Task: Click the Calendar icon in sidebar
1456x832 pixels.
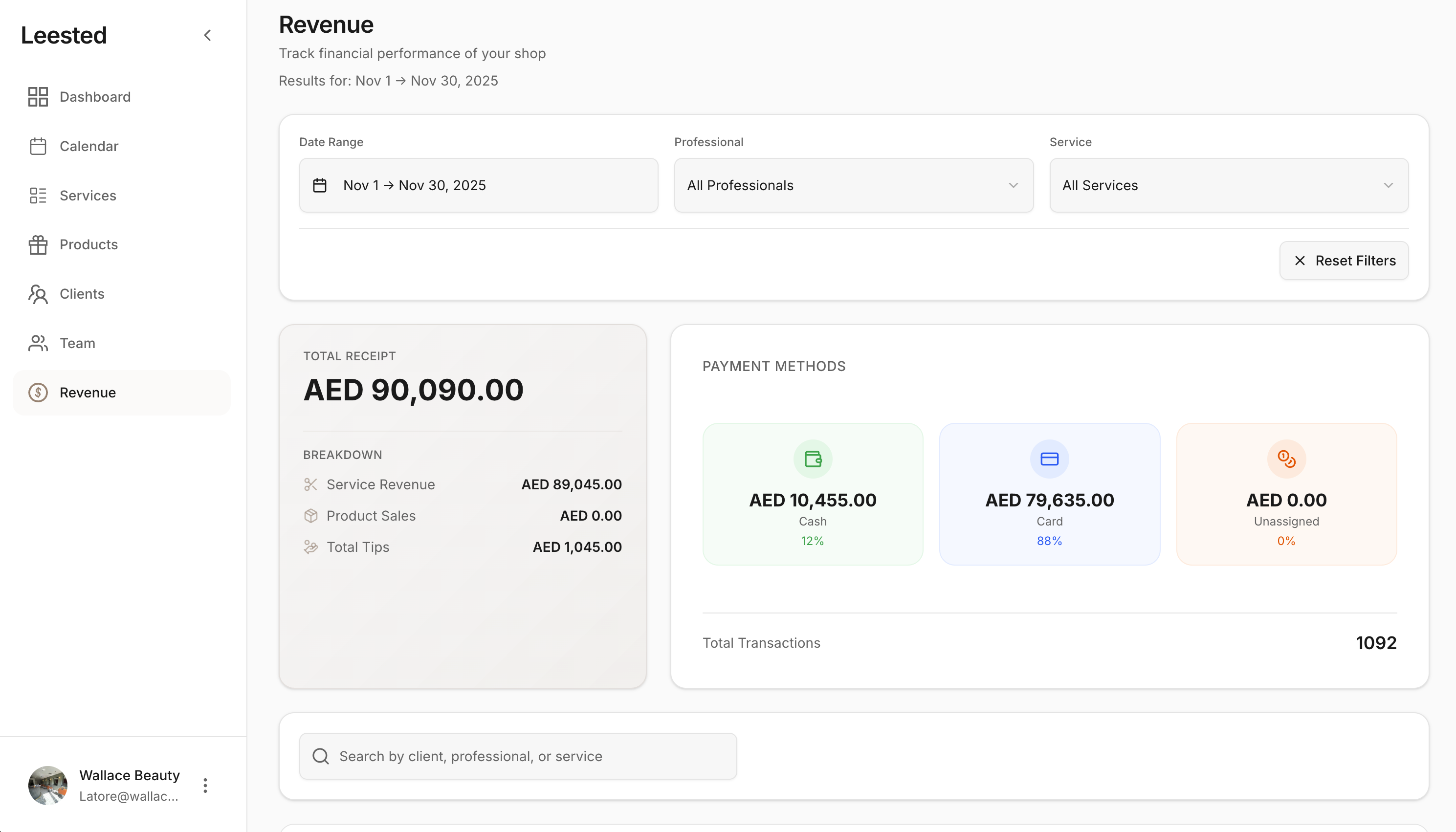Action: 38,146
